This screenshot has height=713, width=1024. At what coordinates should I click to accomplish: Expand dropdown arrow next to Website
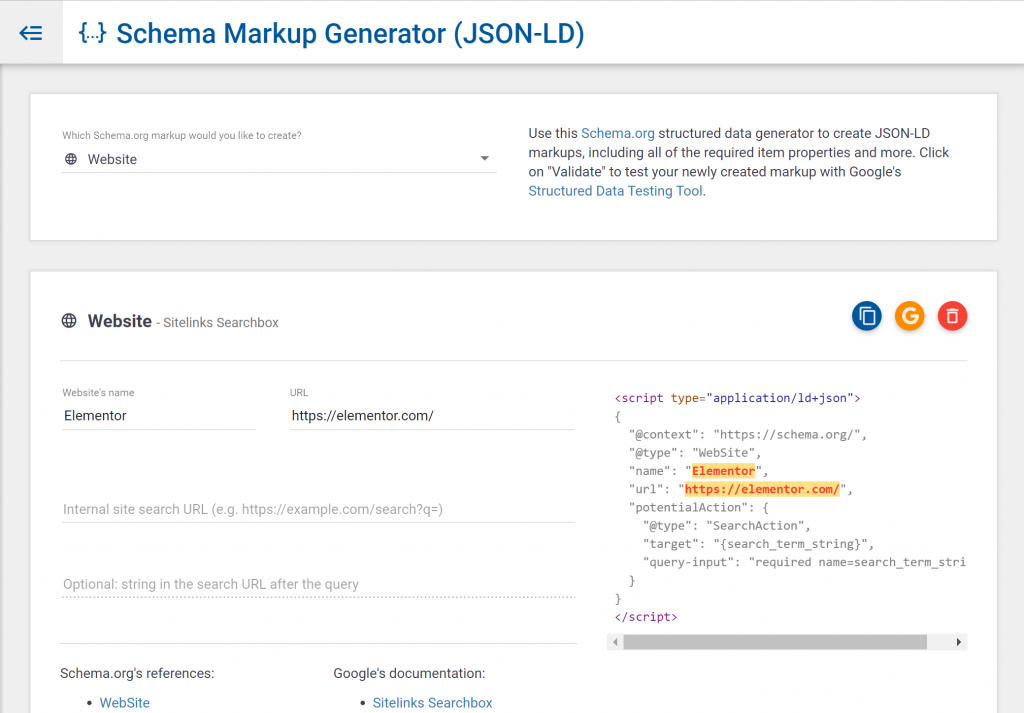[485, 159]
